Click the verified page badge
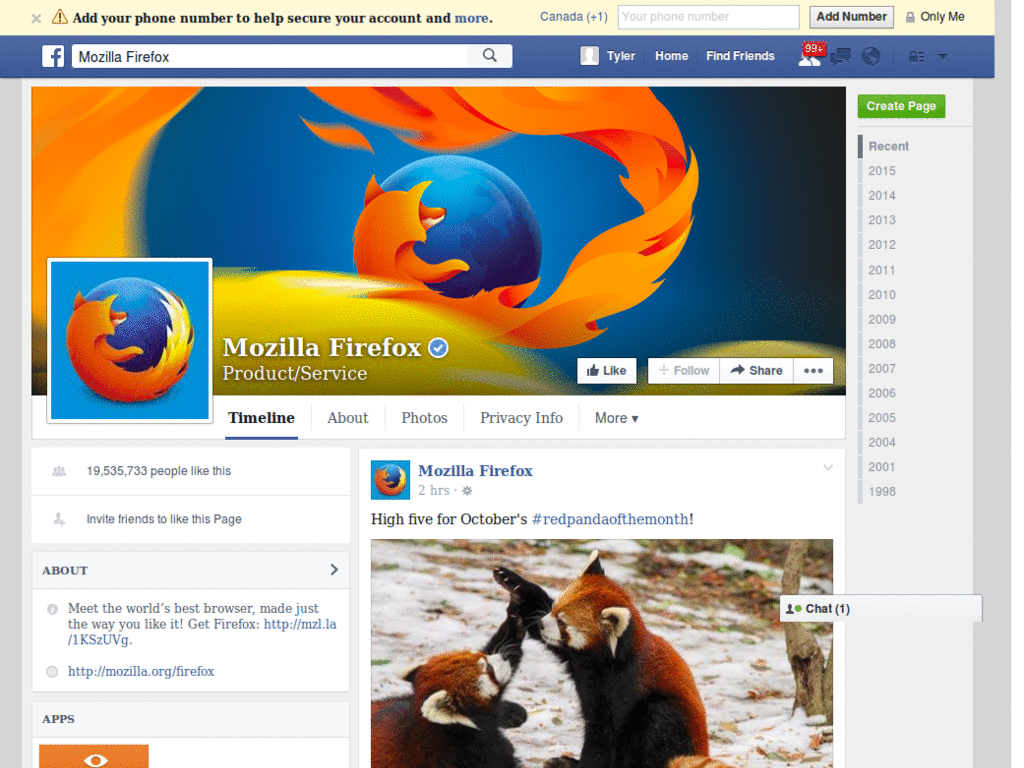 (x=438, y=348)
